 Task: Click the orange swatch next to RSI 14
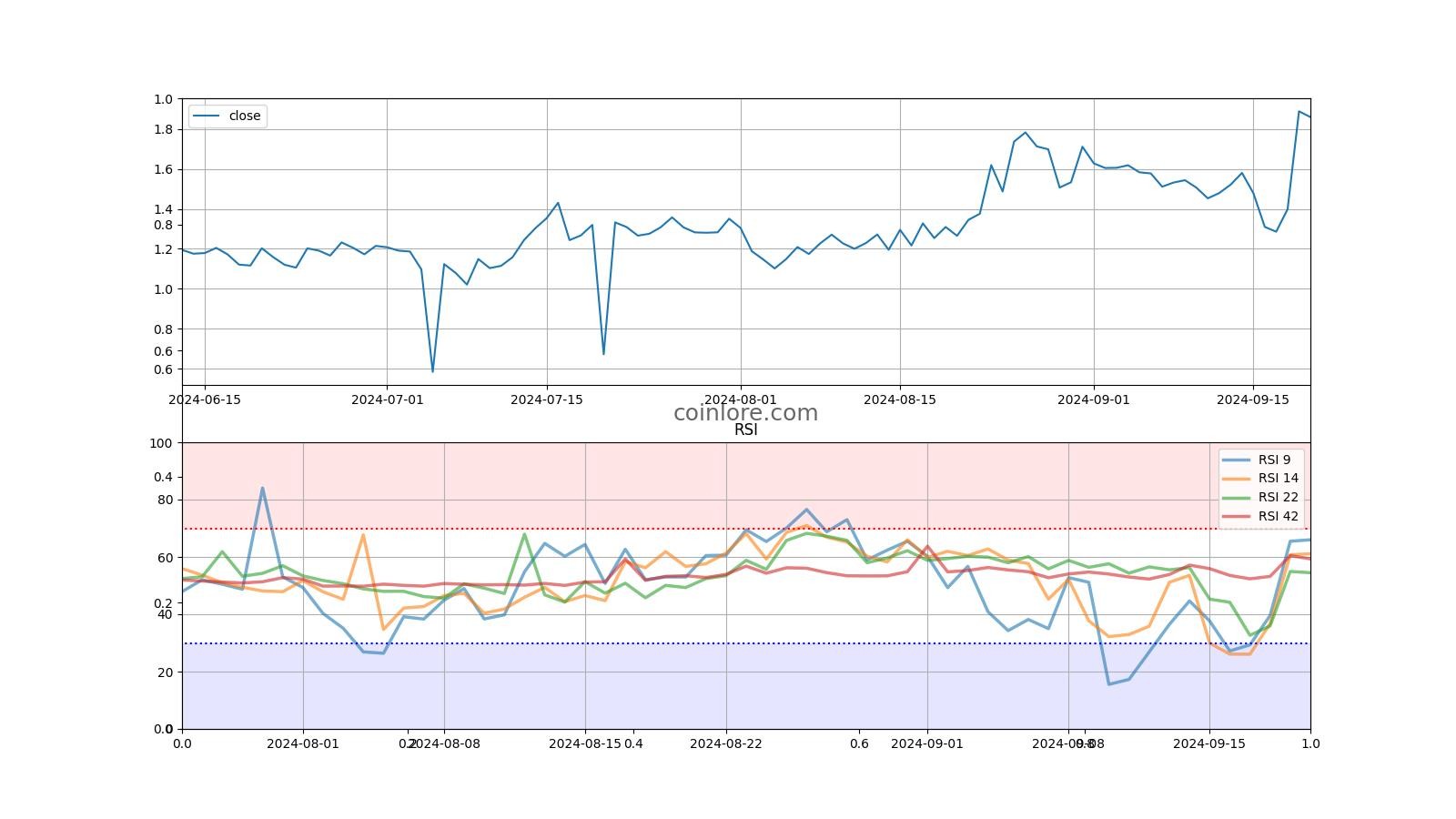1237,478
